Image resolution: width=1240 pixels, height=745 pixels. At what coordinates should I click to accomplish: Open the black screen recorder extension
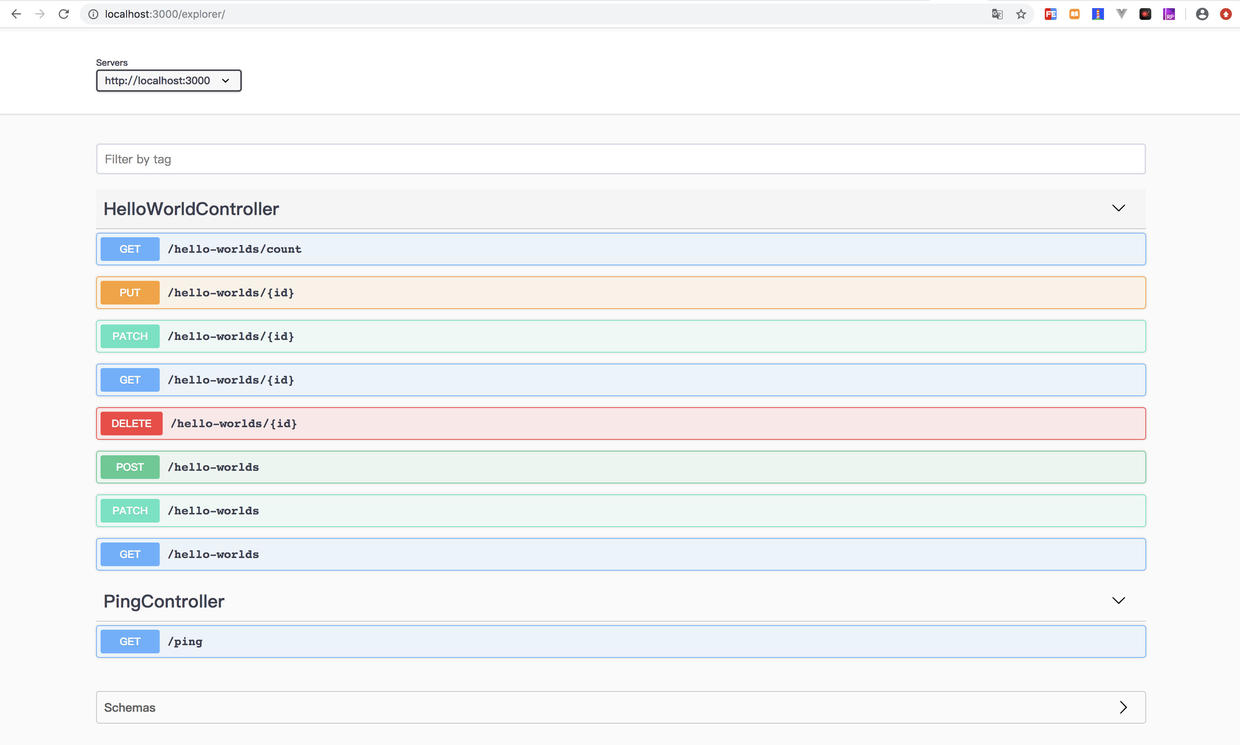tap(1146, 14)
